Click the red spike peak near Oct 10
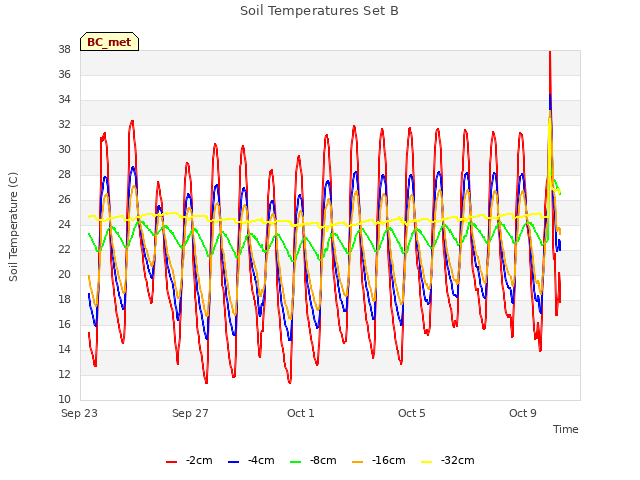This screenshot has height=480, width=640. coord(550,52)
